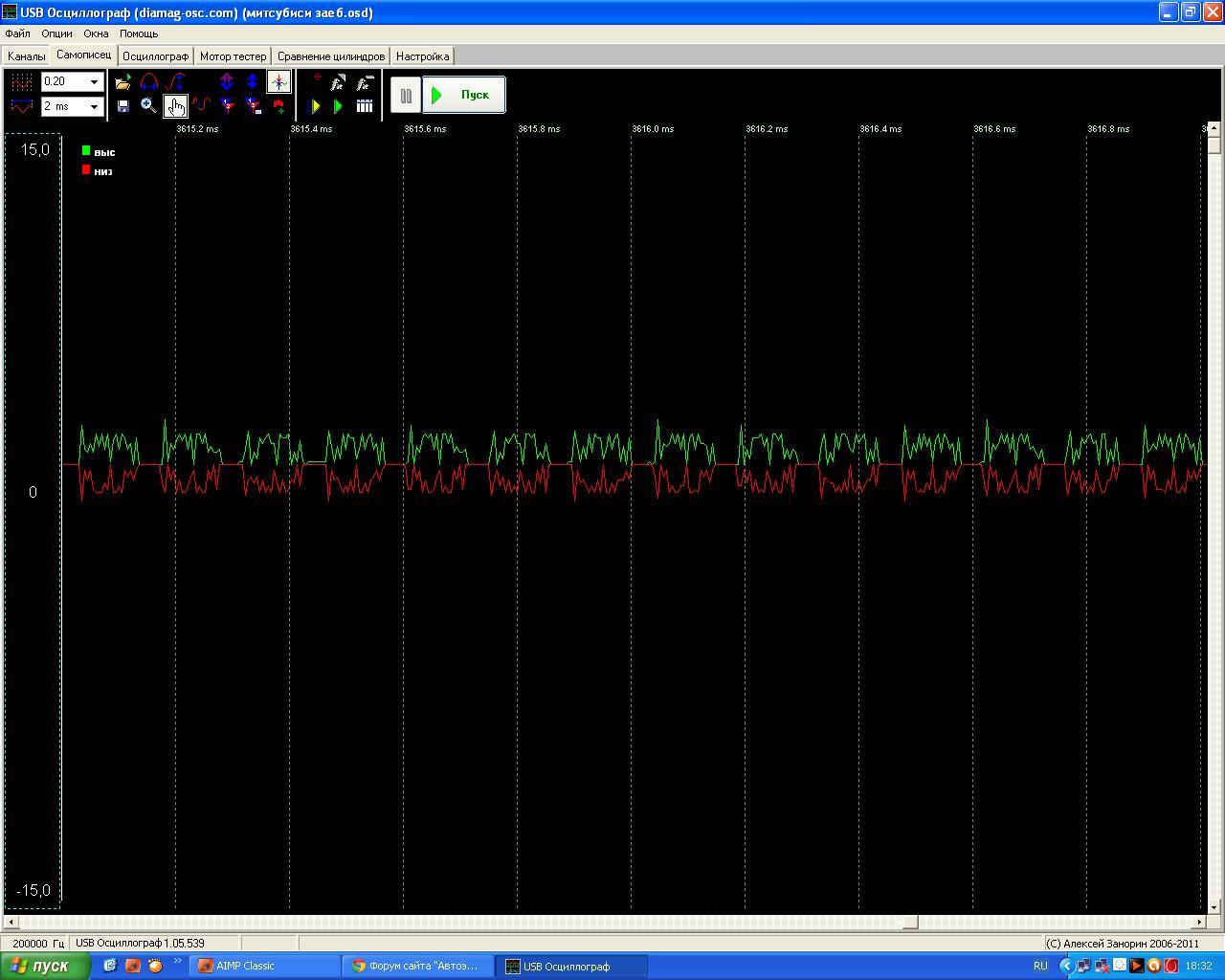The width and height of the screenshot is (1225, 980).
Task: Open the Помощь menu
Action: click(x=139, y=33)
